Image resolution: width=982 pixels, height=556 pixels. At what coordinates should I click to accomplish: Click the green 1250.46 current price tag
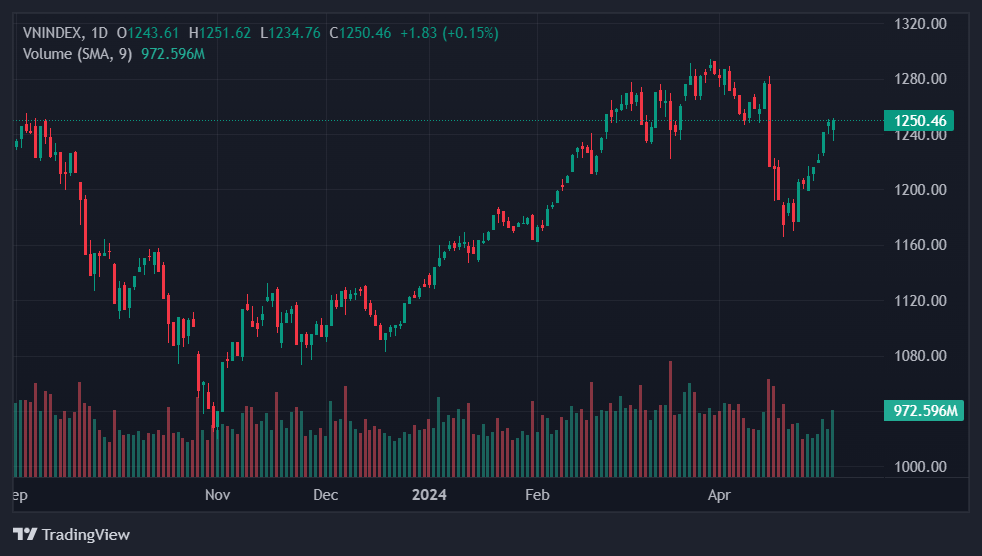tap(919, 121)
